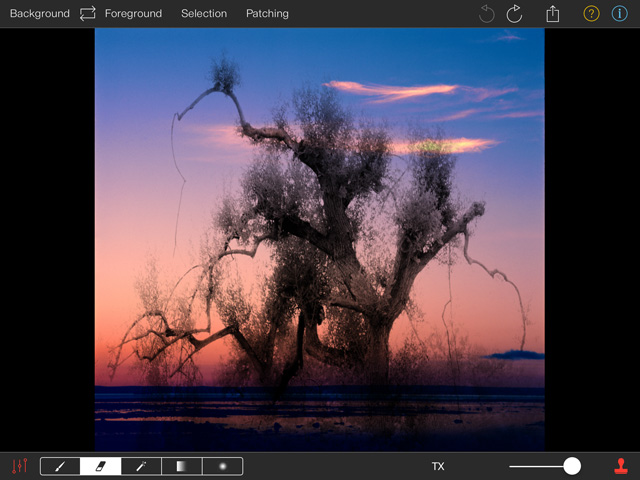Select the radial gradient tool
This screenshot has width=640, height=480.
point(222,466)
